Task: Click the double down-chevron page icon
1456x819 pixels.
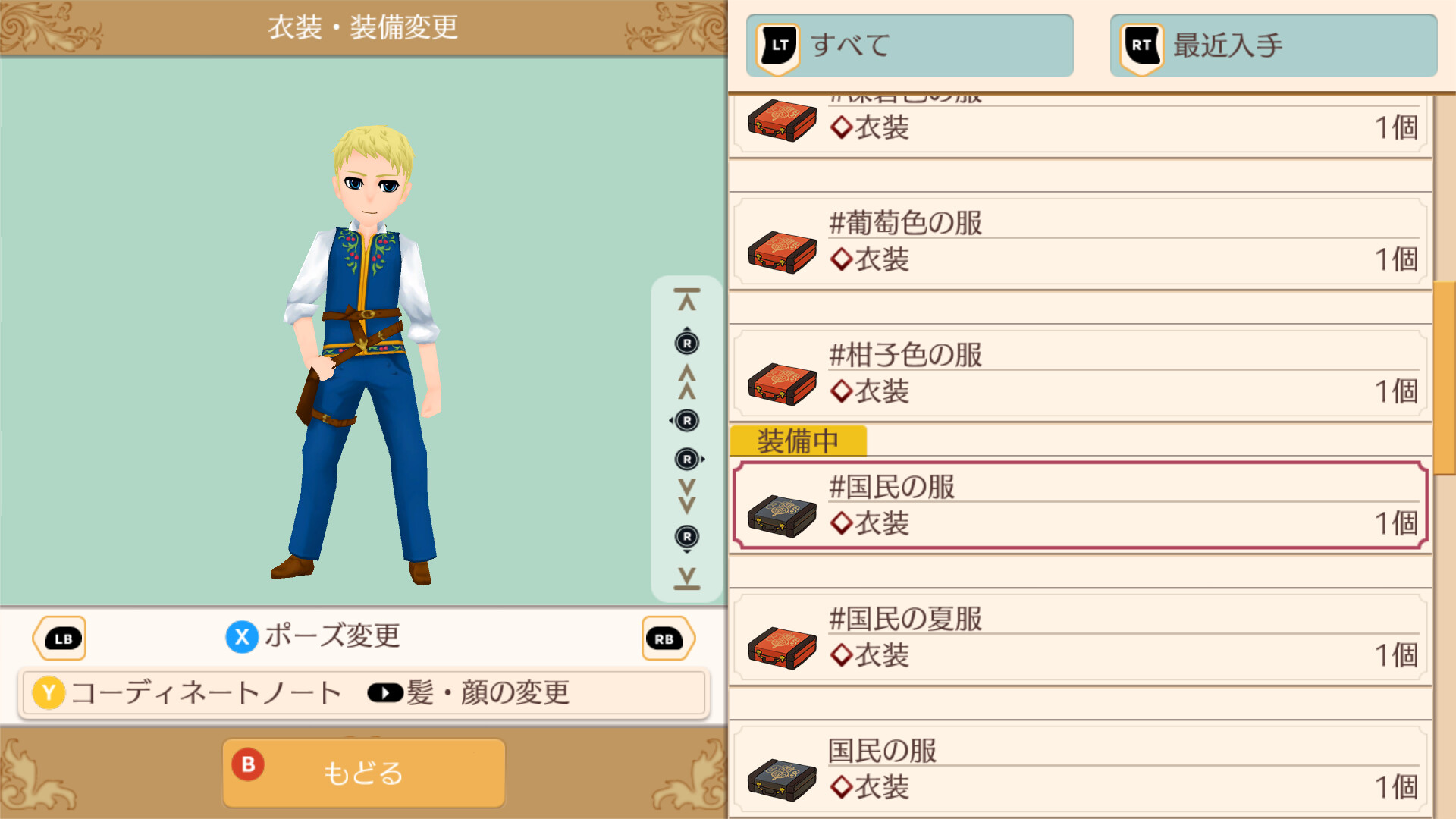Action: (x=687, y=497)
